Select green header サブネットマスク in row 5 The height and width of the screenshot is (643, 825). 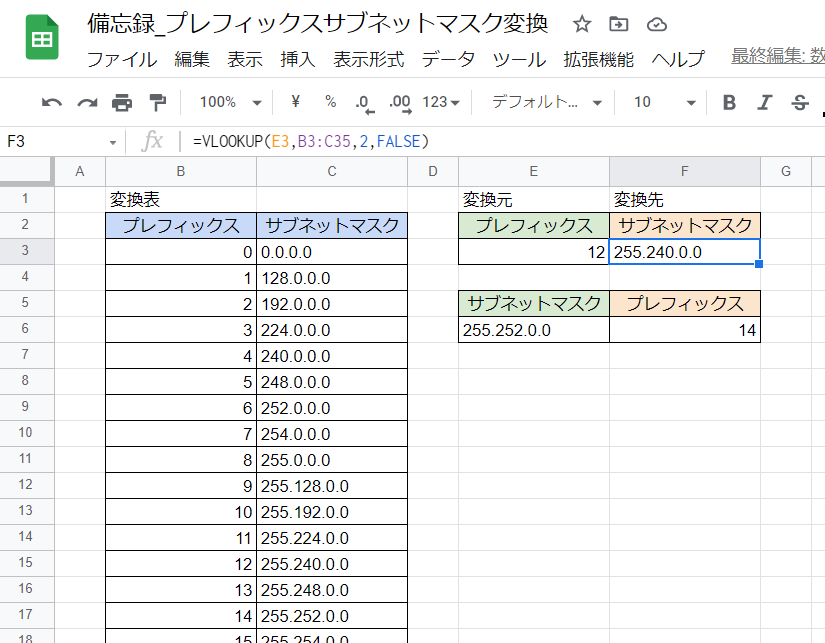point(534,304)
